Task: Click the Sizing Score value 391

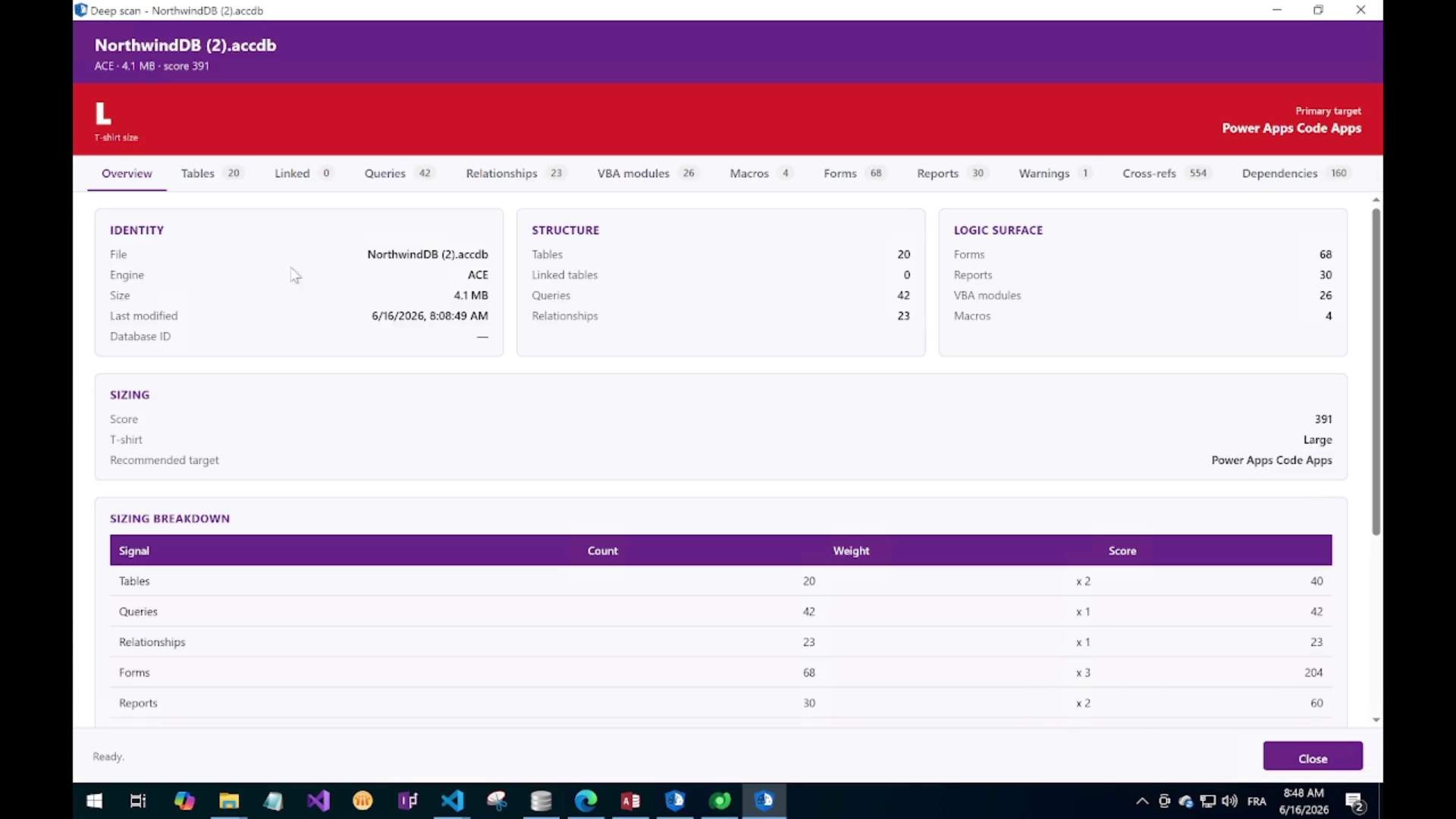Action: tap(1323, 419)
